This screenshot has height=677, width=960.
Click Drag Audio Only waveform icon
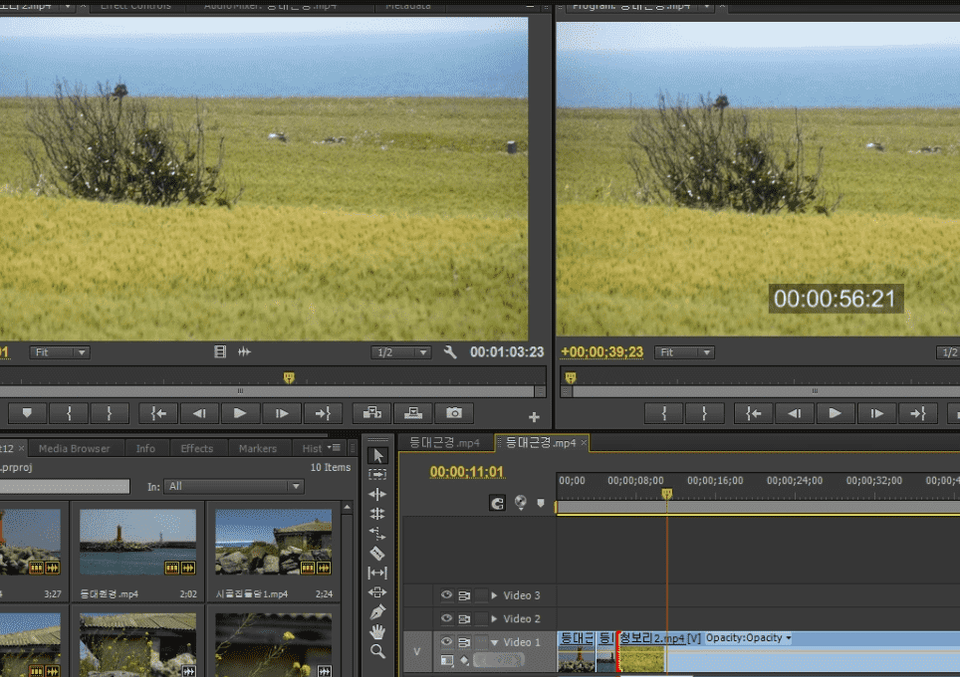pyautogui.click(x=244, y=352)
